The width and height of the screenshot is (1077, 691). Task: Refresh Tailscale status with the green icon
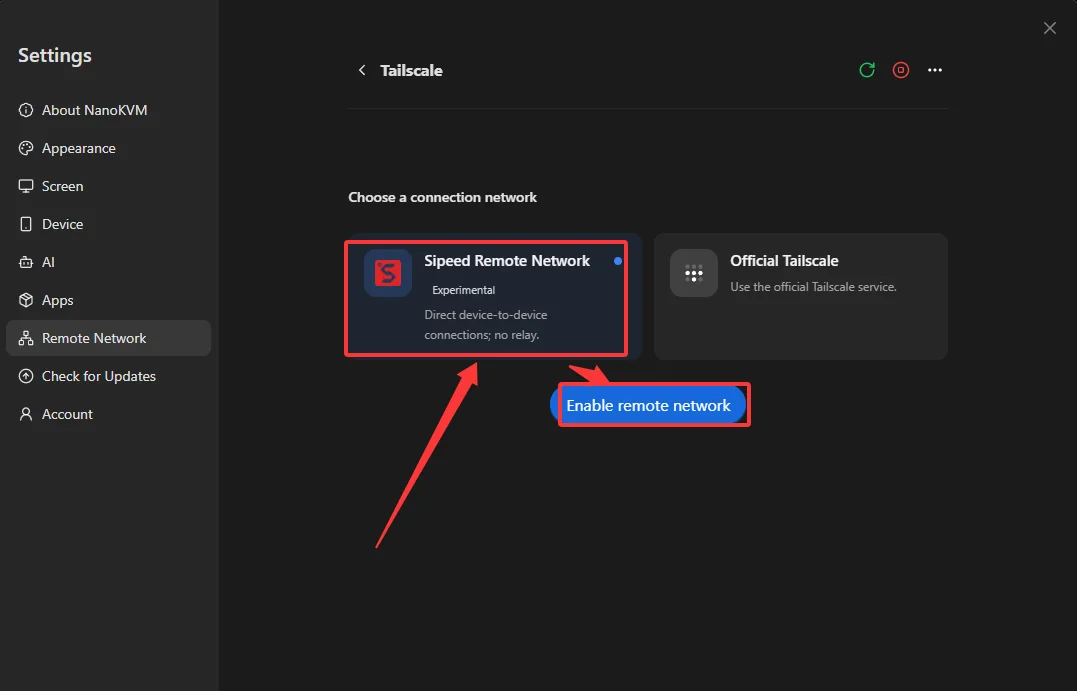tap(867, 70)
